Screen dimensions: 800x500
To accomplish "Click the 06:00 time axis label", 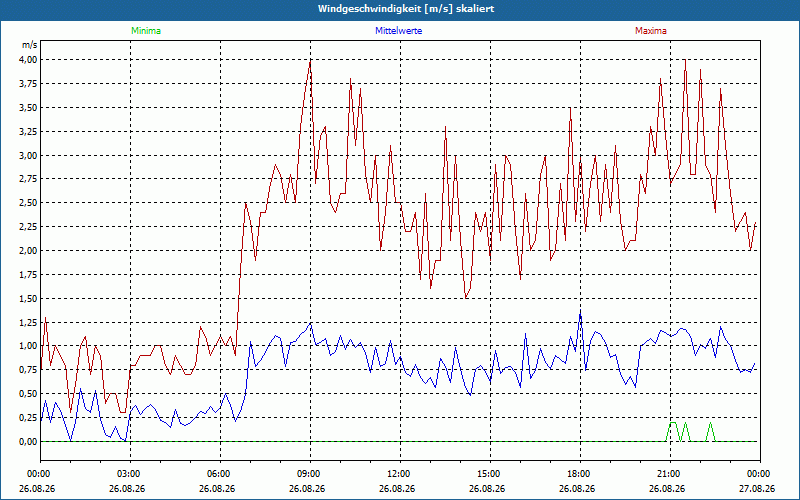I will pyautogui.click(x=220, y=474).
